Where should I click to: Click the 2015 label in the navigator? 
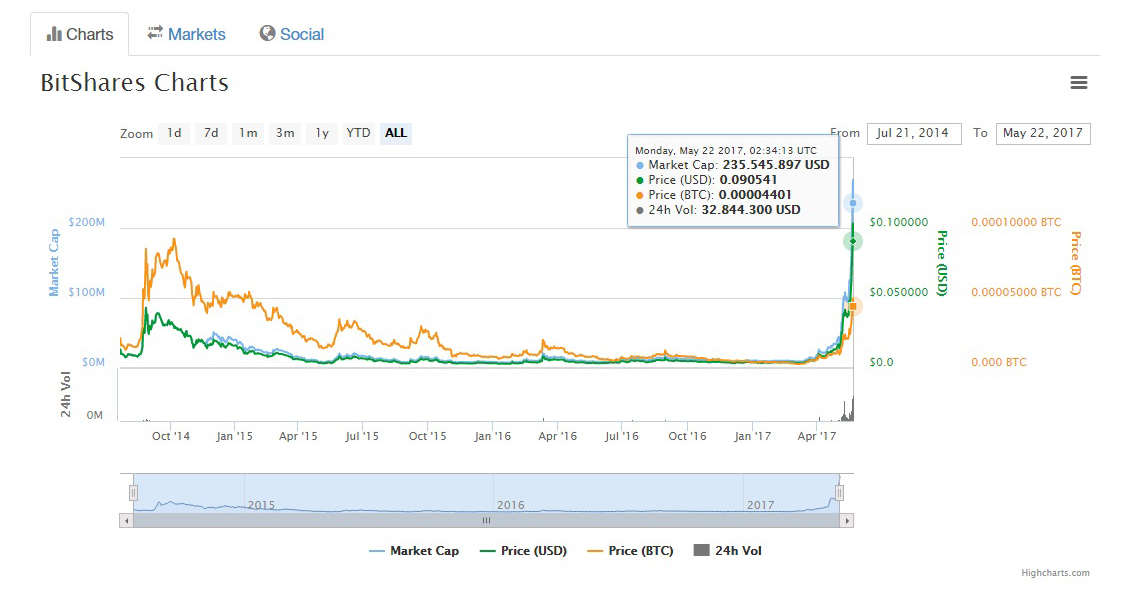pos(261,505)
